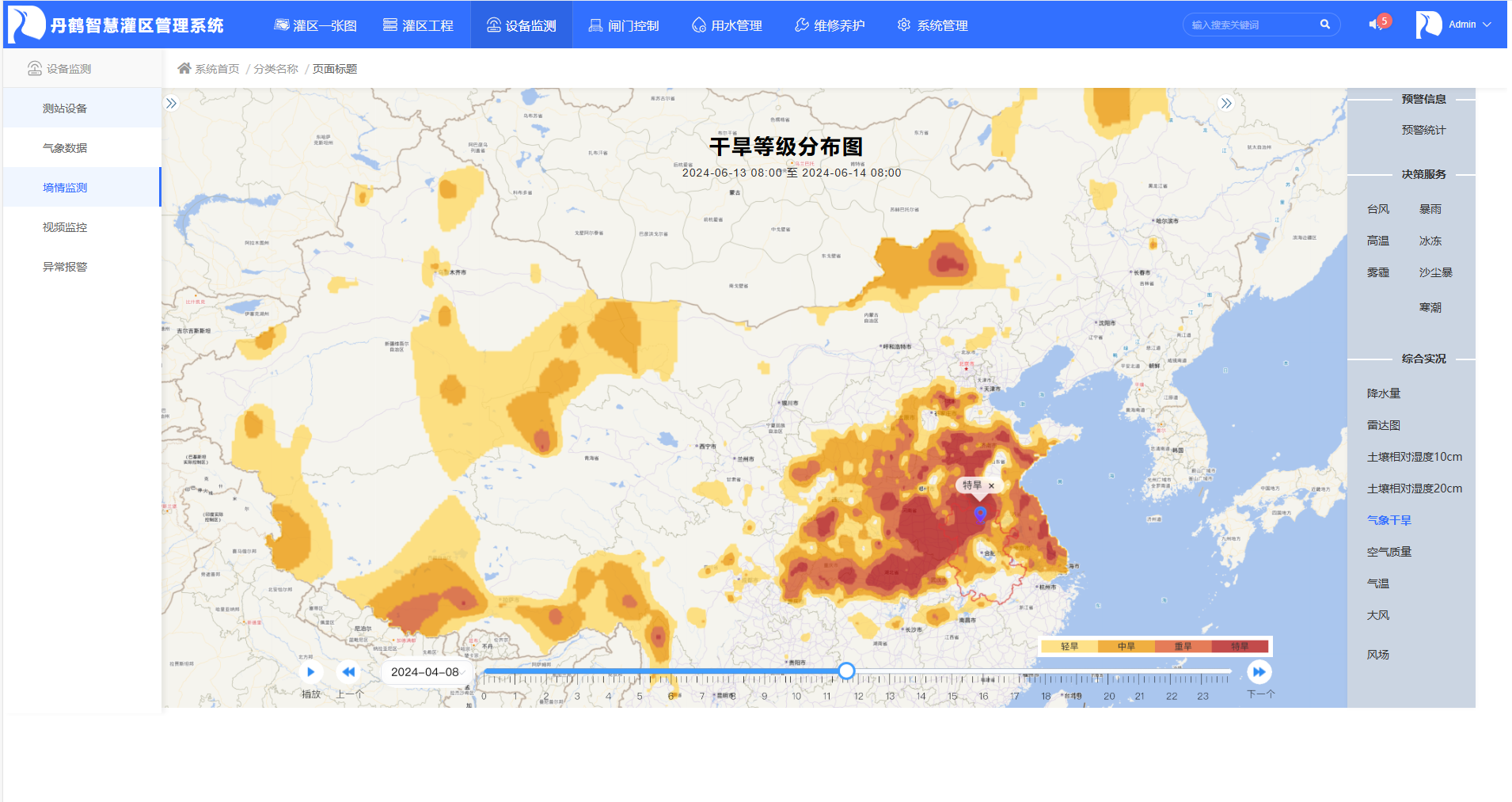Image resolution: width=1512 pixels, height=802 pixels.
Task: Open the 维修养护 menu
Action: [830, 25]
